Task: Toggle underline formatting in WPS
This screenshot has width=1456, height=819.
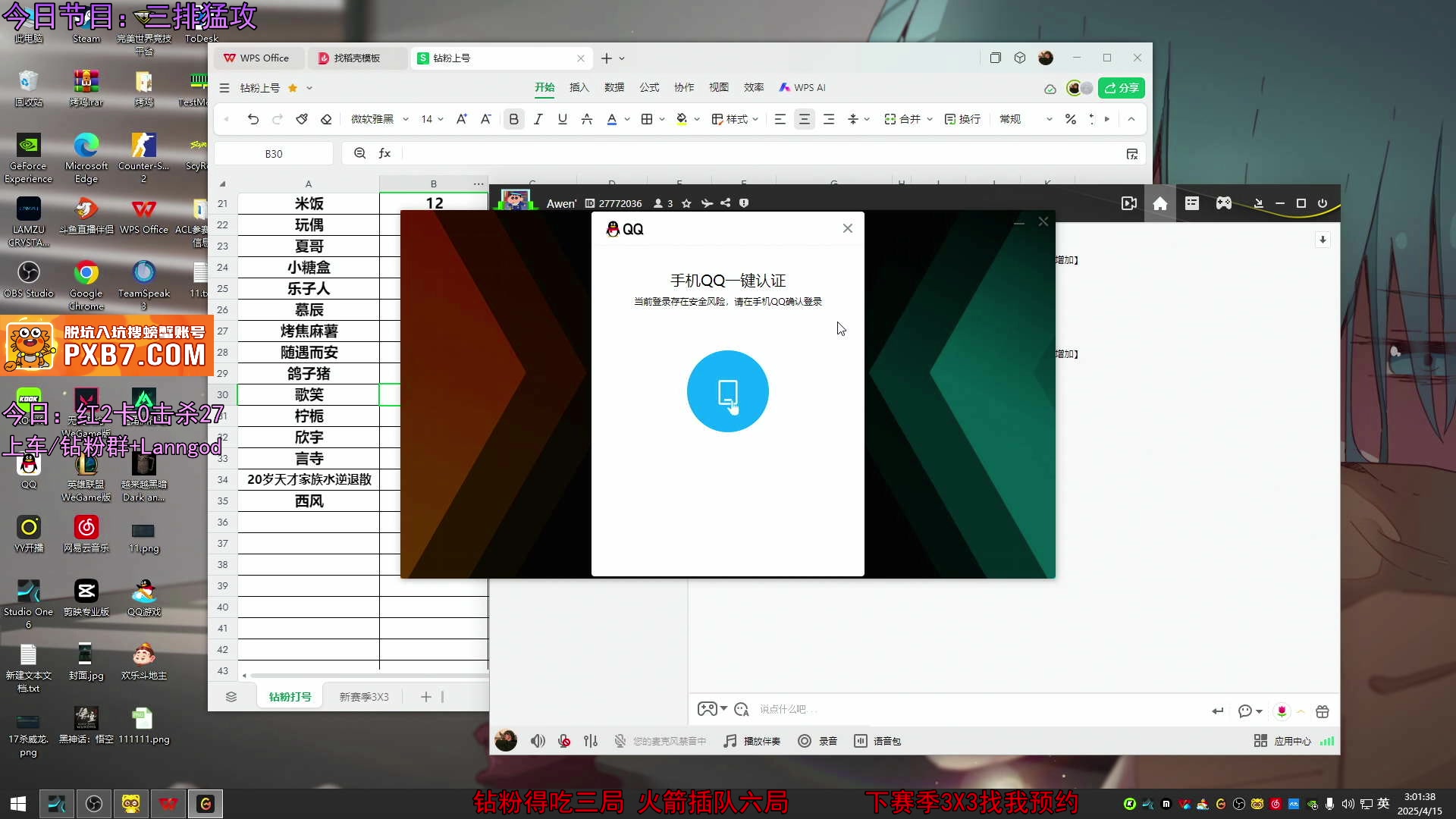Action: [x=562, y=119]
